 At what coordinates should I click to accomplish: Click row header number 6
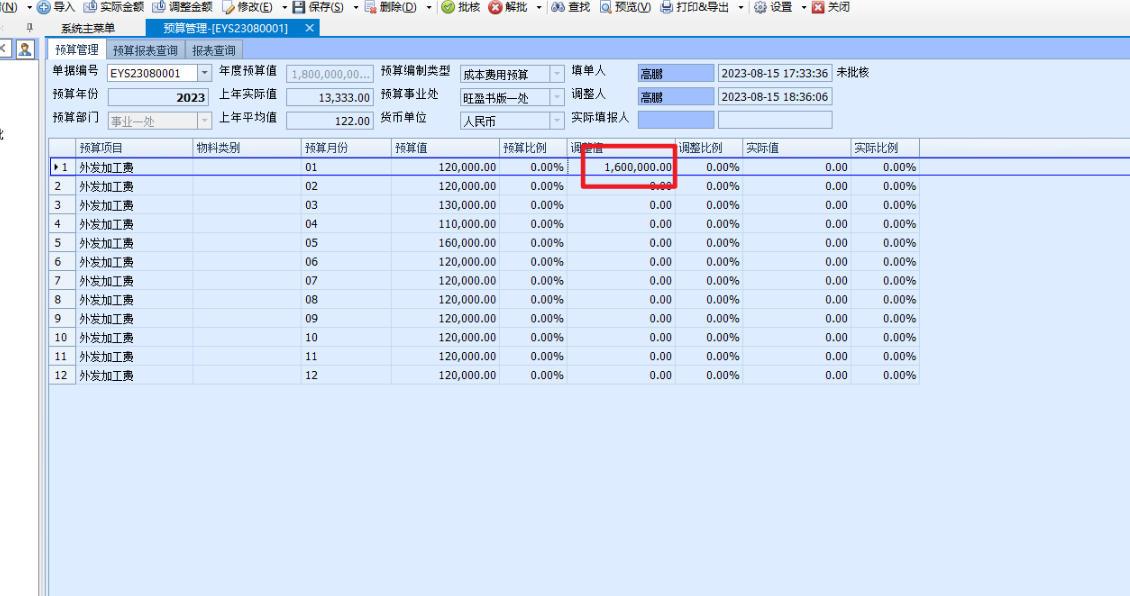coord(62,262)
